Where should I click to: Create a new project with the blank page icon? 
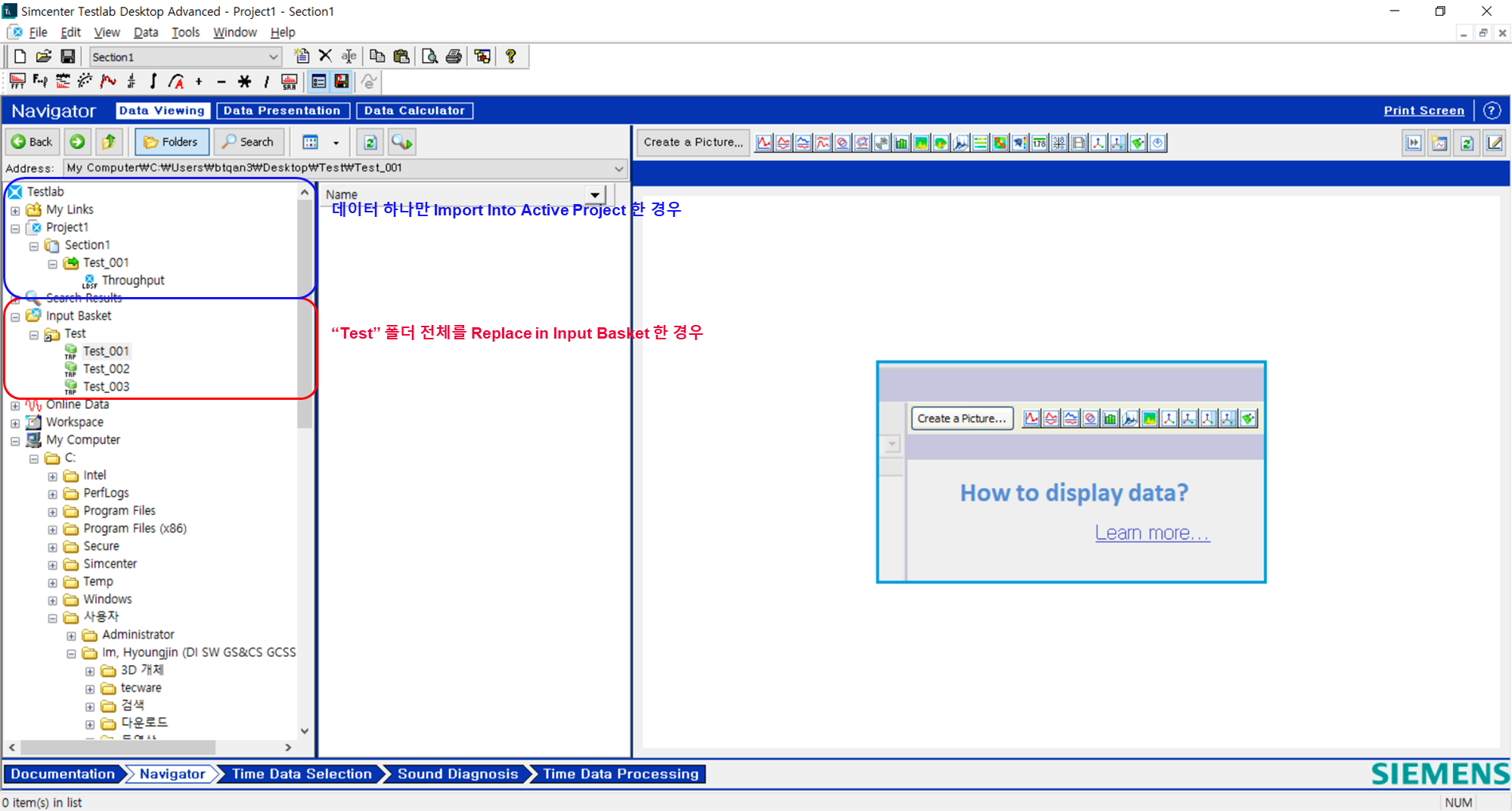coord(20,57)
